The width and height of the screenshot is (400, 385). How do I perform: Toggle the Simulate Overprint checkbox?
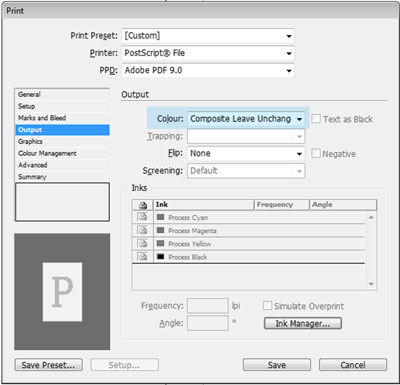267,306
